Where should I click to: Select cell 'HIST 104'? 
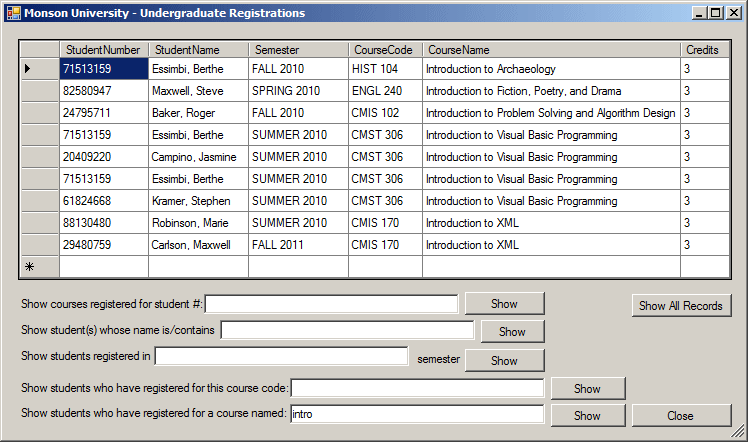click(x=385, y=69)
